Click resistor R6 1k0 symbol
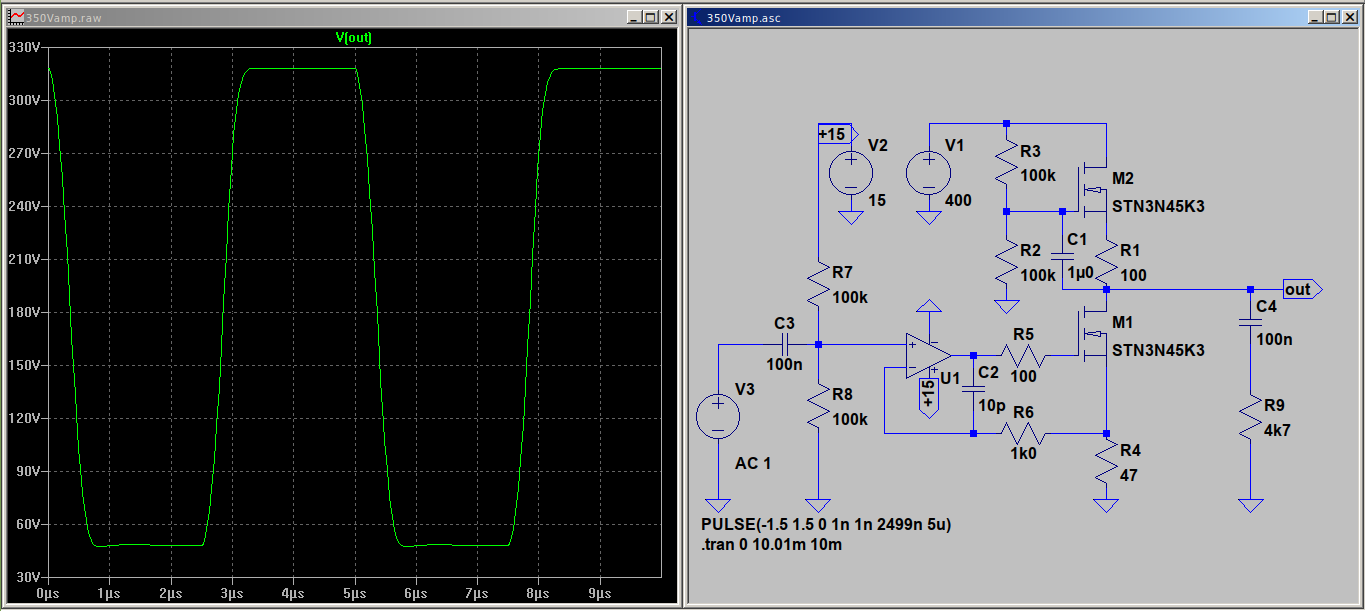Screen dimensions: 1365x611 tap(1023, 433)
